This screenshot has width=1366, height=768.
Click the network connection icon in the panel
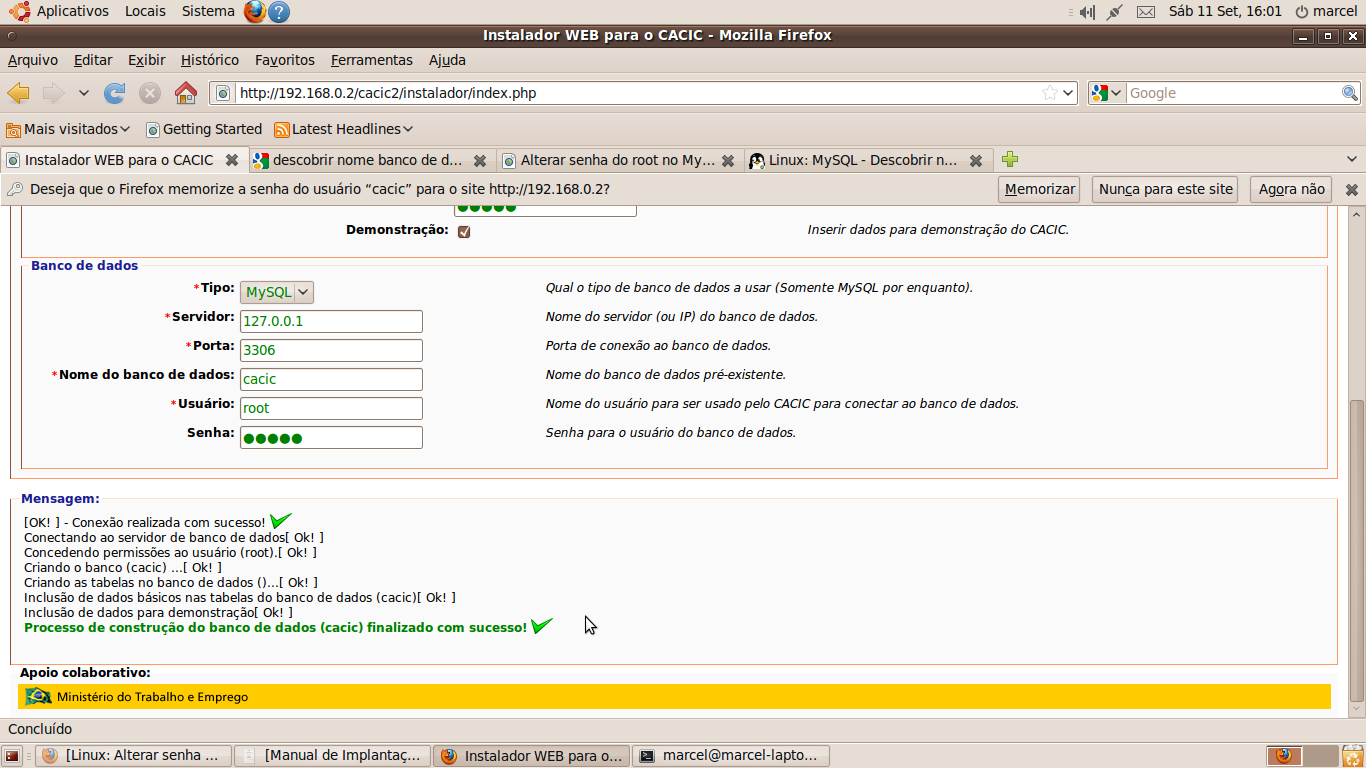click(1115, 12)
